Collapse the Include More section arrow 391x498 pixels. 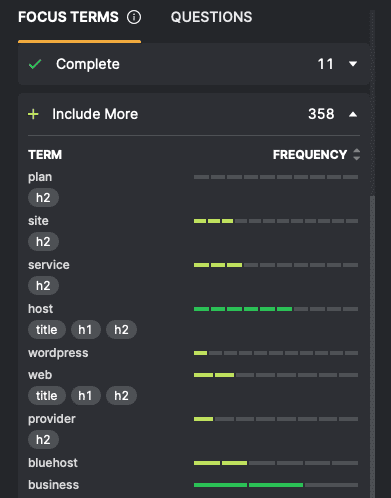(x=353, y=115)
